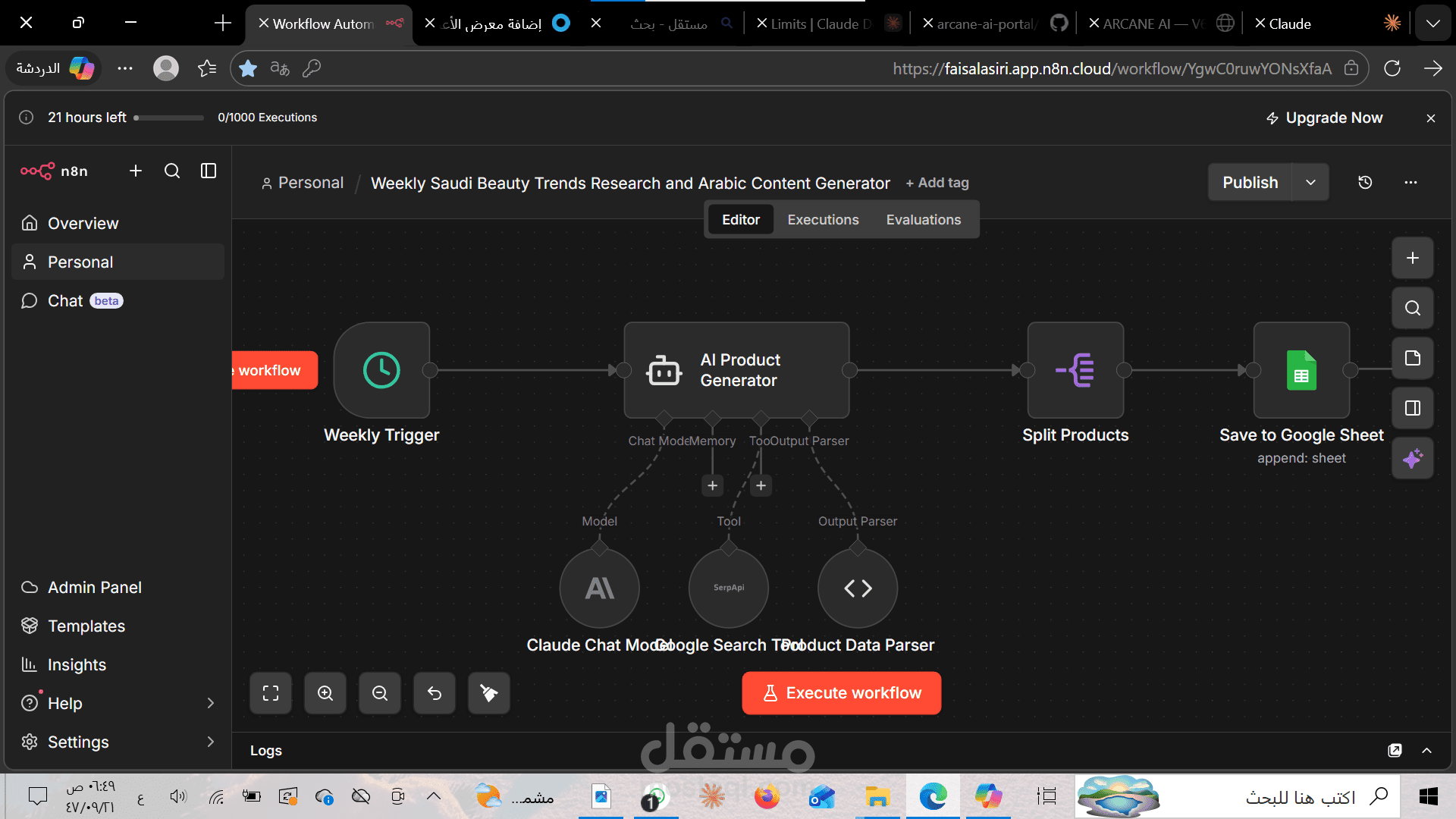Click the browser address bar URL

1112,68
